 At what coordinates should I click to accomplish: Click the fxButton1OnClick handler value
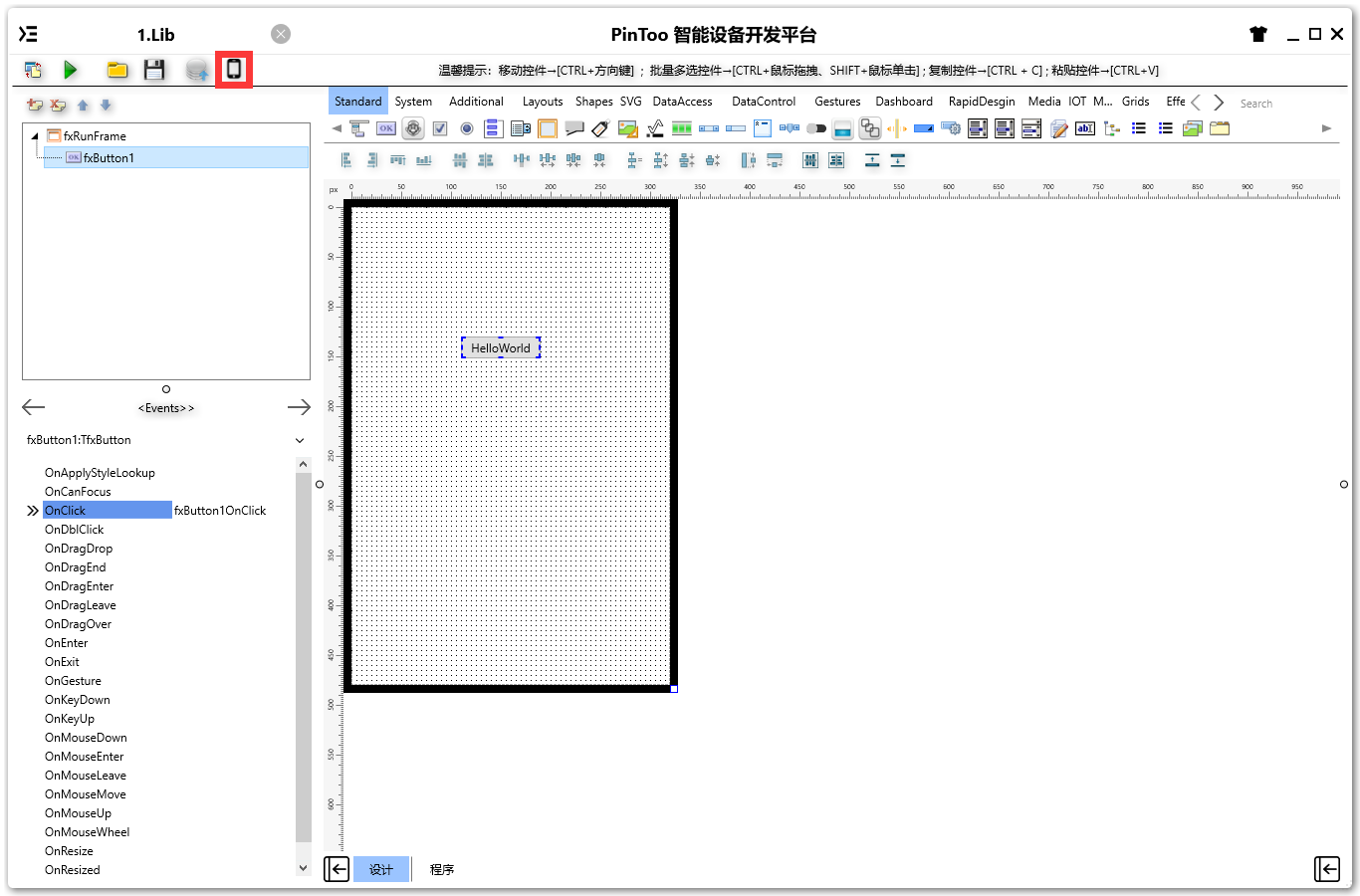[x=220, y=511]
